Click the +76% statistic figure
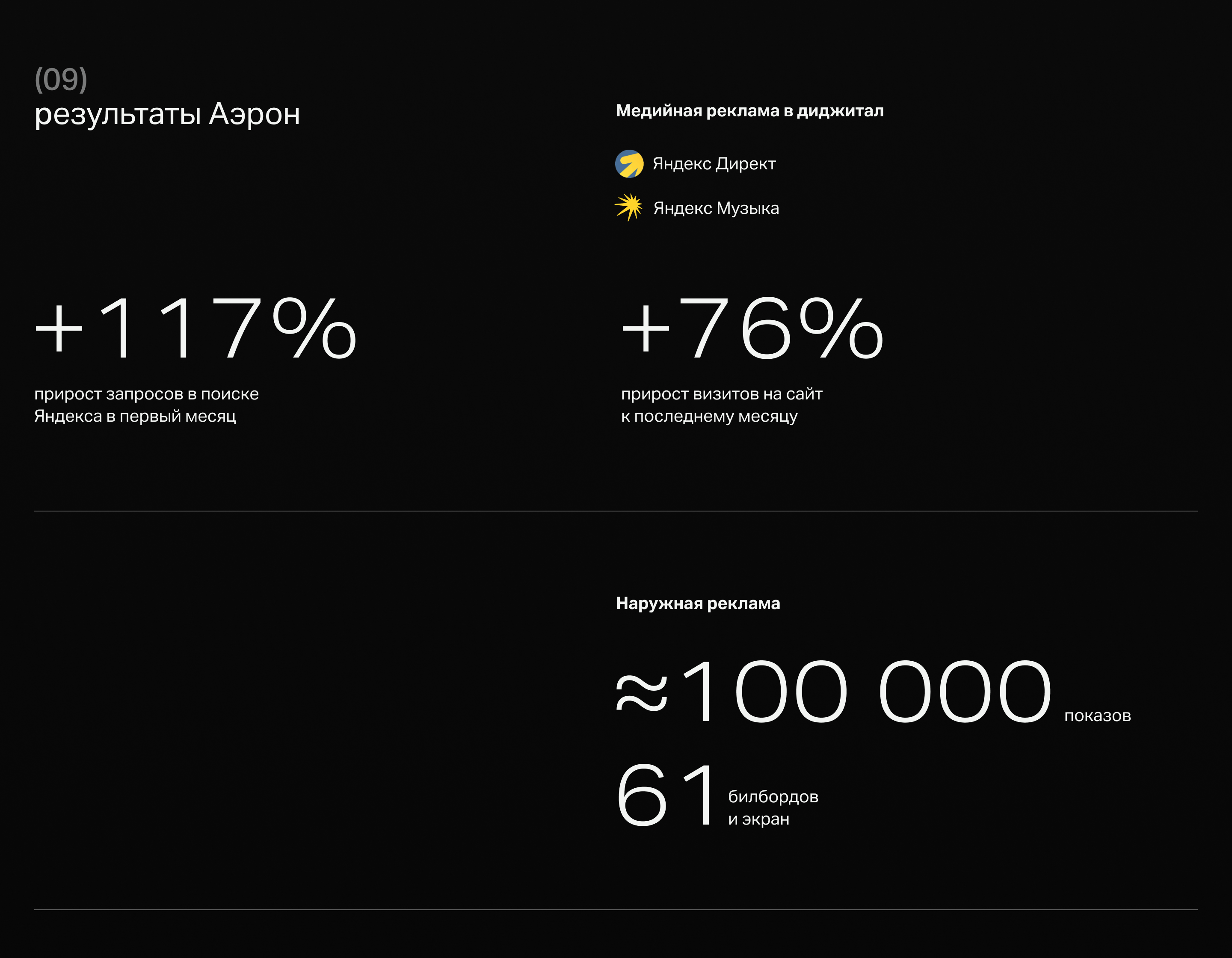Viewport: 1232px width, 958px height. (x=752, y=328)
